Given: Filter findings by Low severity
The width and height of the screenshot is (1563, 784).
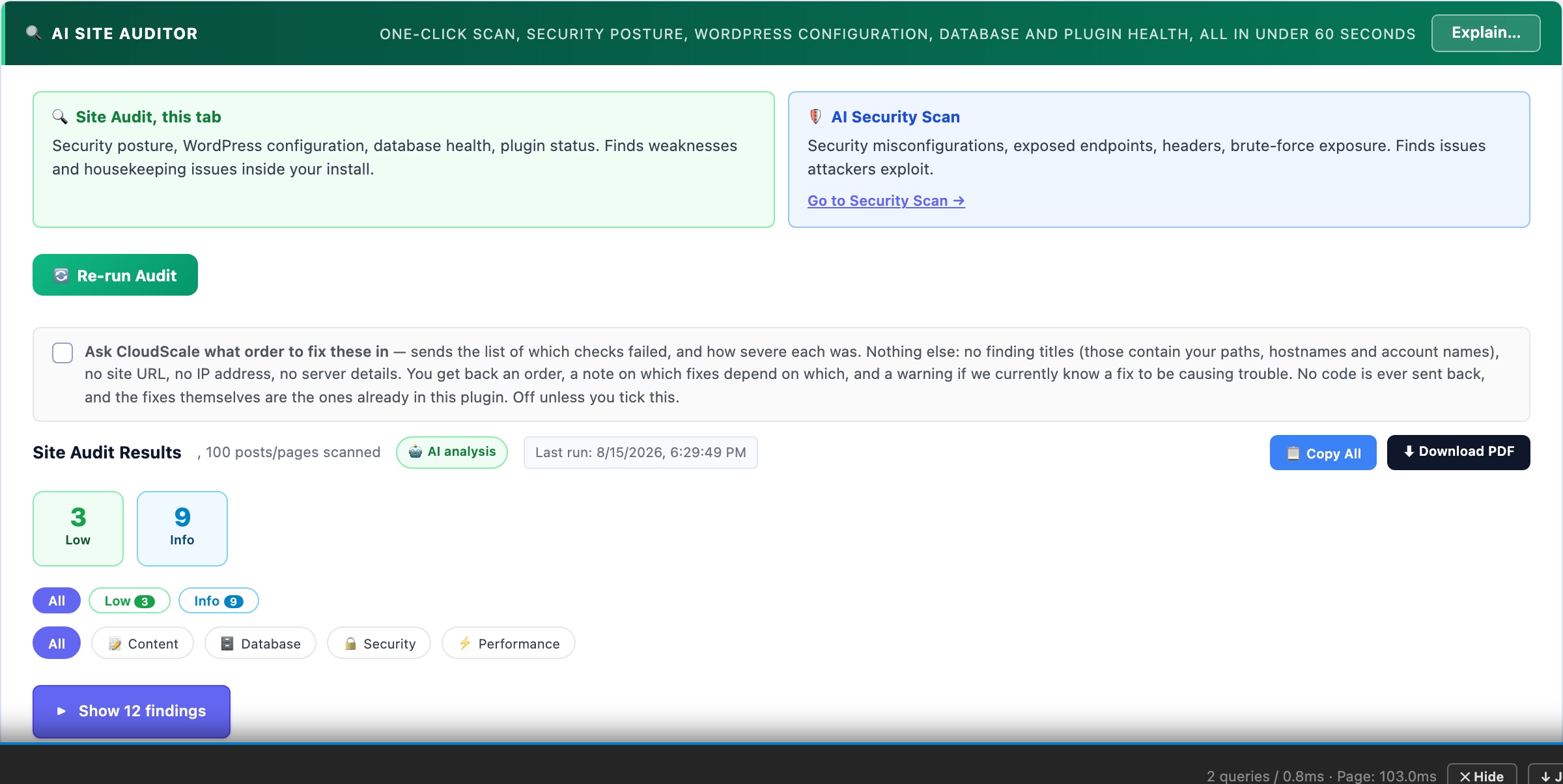Looking at the screenshot, I should point(130,600).
